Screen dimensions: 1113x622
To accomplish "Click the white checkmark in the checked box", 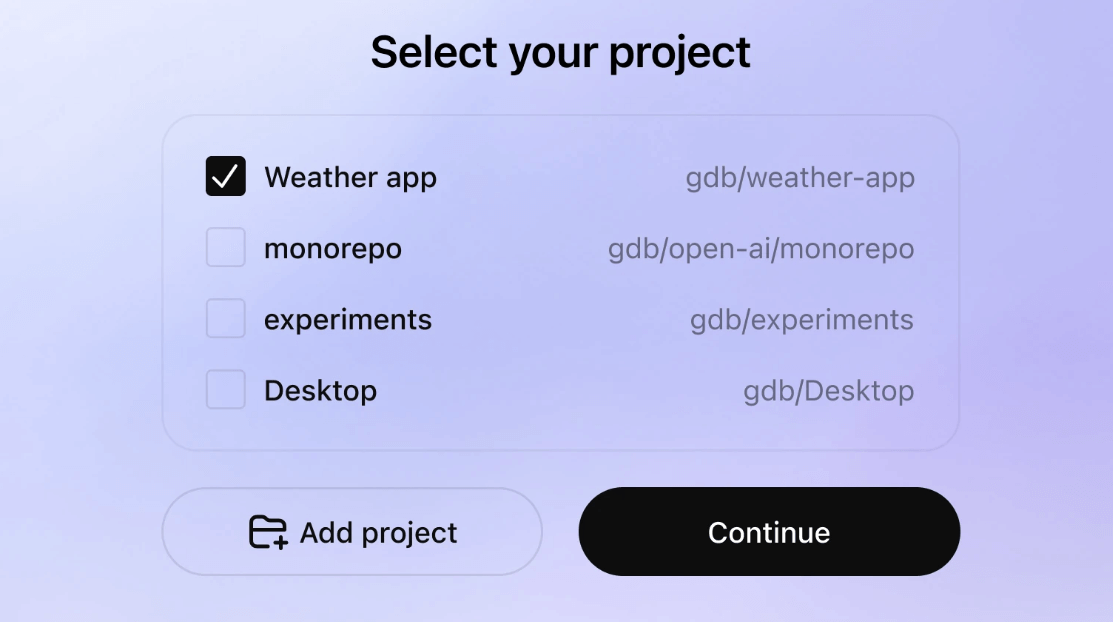I will pos(226,177).
